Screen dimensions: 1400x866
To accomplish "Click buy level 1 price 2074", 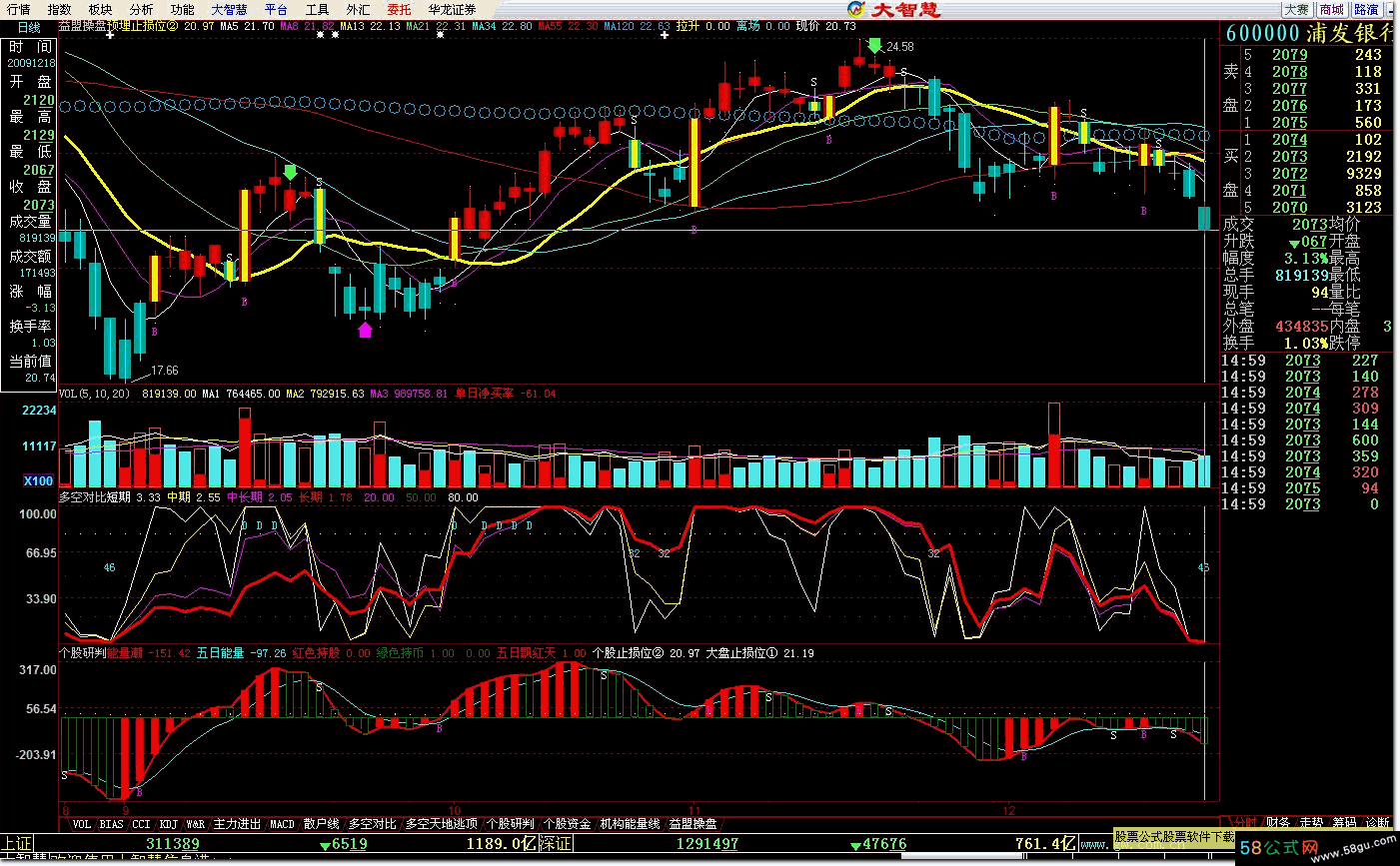I will tap(1289, 140).
